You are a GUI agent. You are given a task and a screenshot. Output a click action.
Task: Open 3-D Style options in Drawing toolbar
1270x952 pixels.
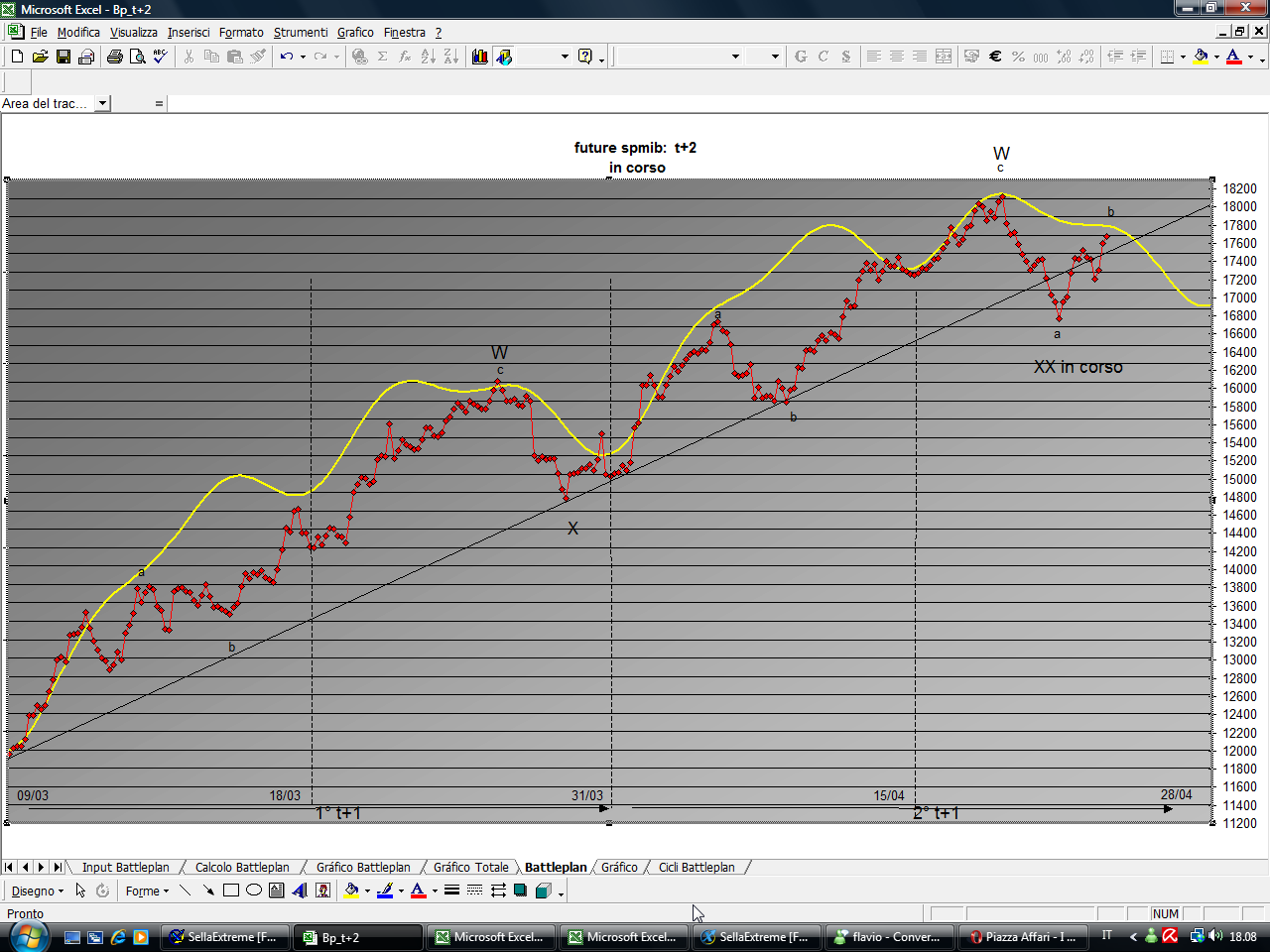[x=543, y=891]
